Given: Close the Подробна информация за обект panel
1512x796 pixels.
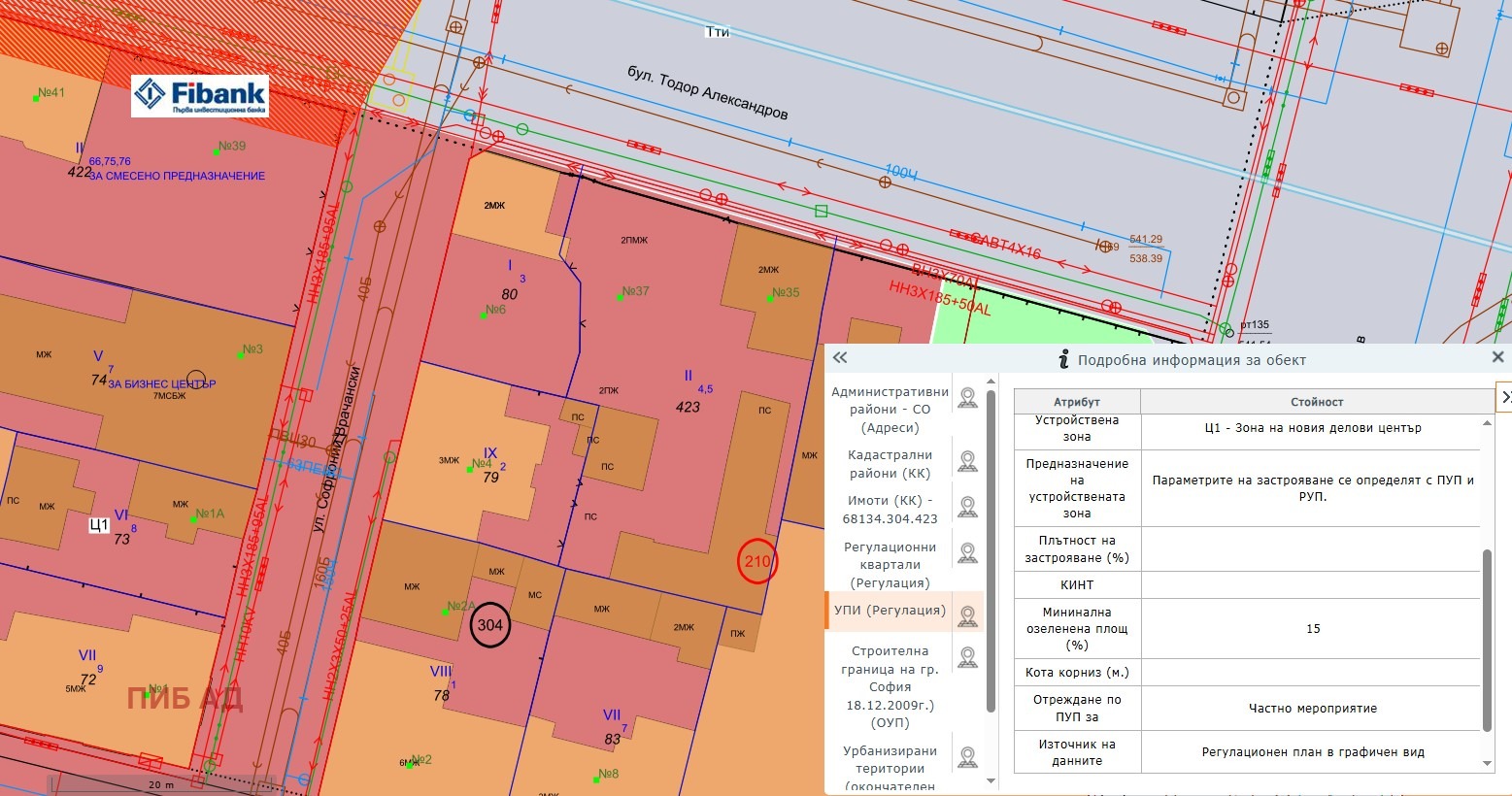Looking at the screenshot, I should click(1497, 358).
